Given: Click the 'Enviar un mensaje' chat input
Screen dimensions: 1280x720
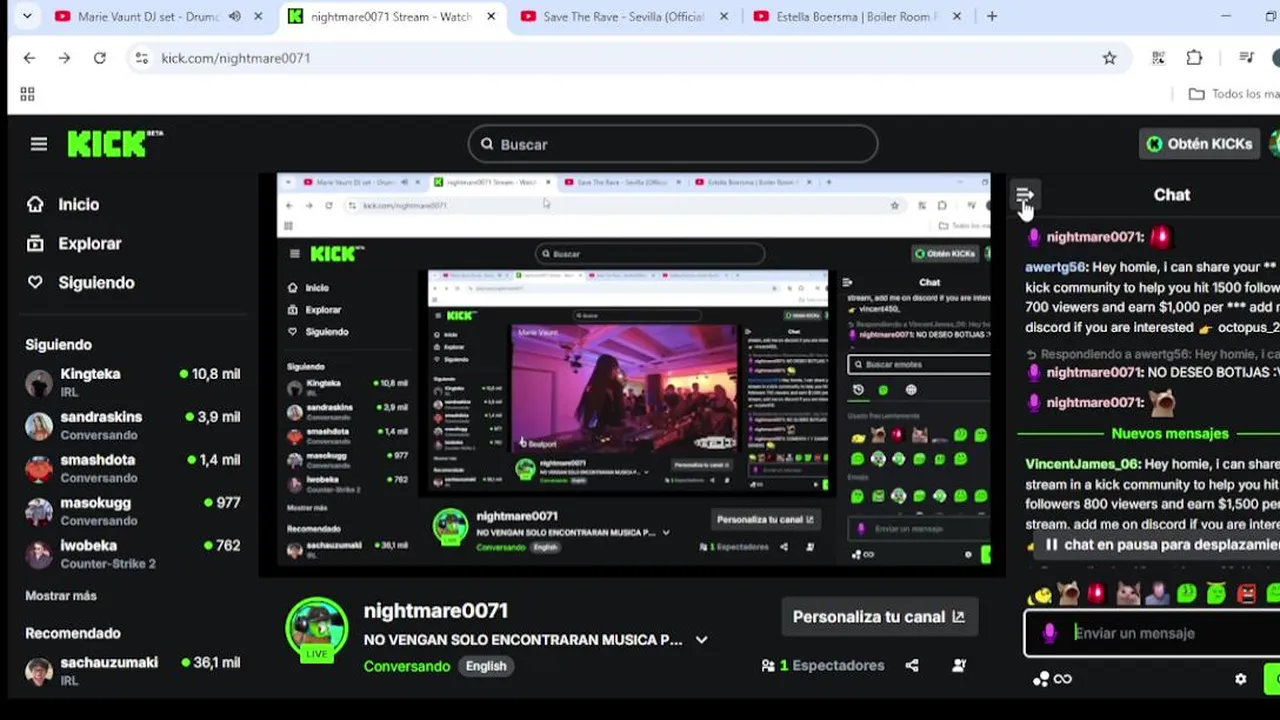Looking at the screenshot, I should click(1150, 633).
